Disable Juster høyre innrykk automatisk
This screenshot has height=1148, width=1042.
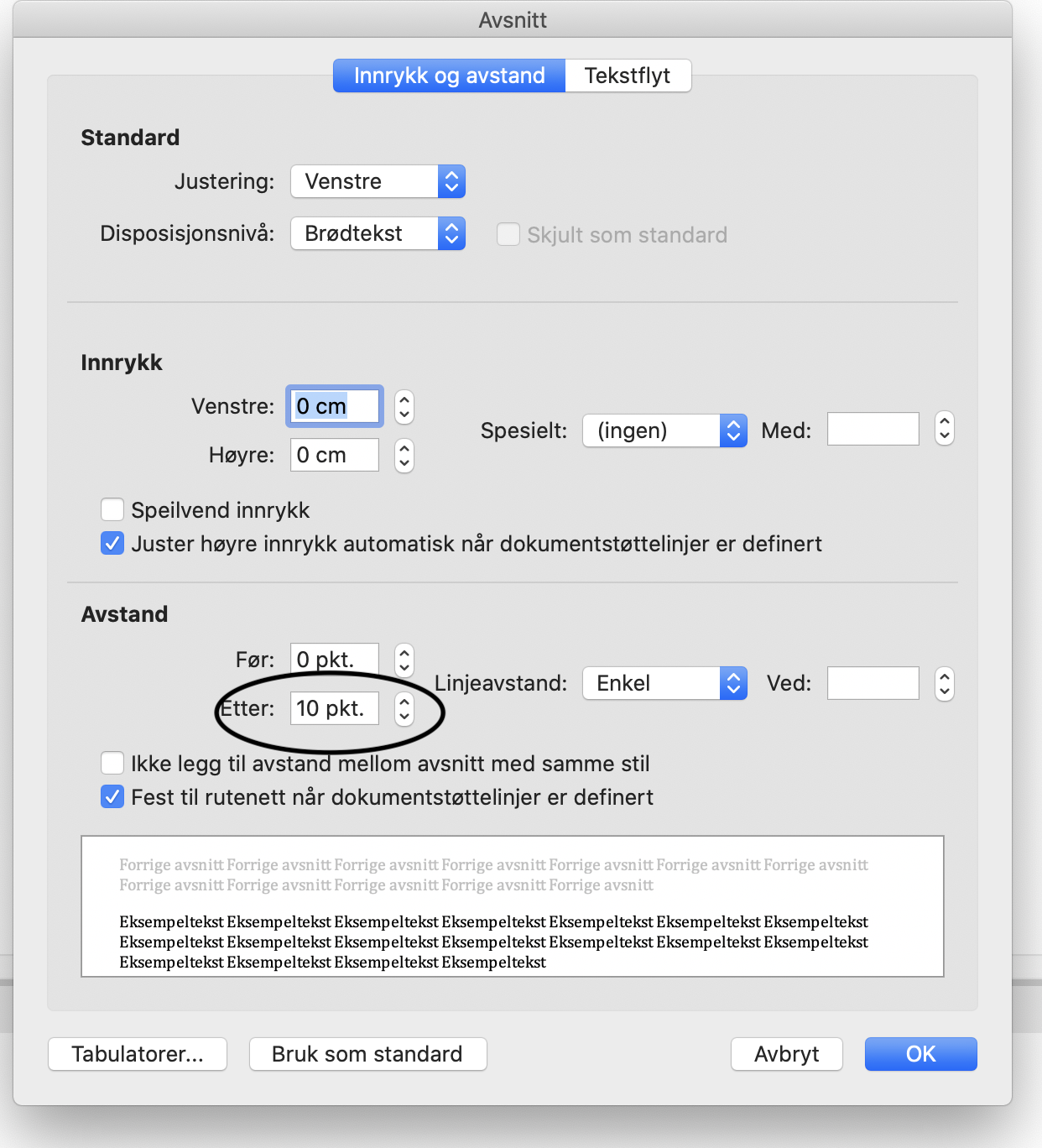112,543
